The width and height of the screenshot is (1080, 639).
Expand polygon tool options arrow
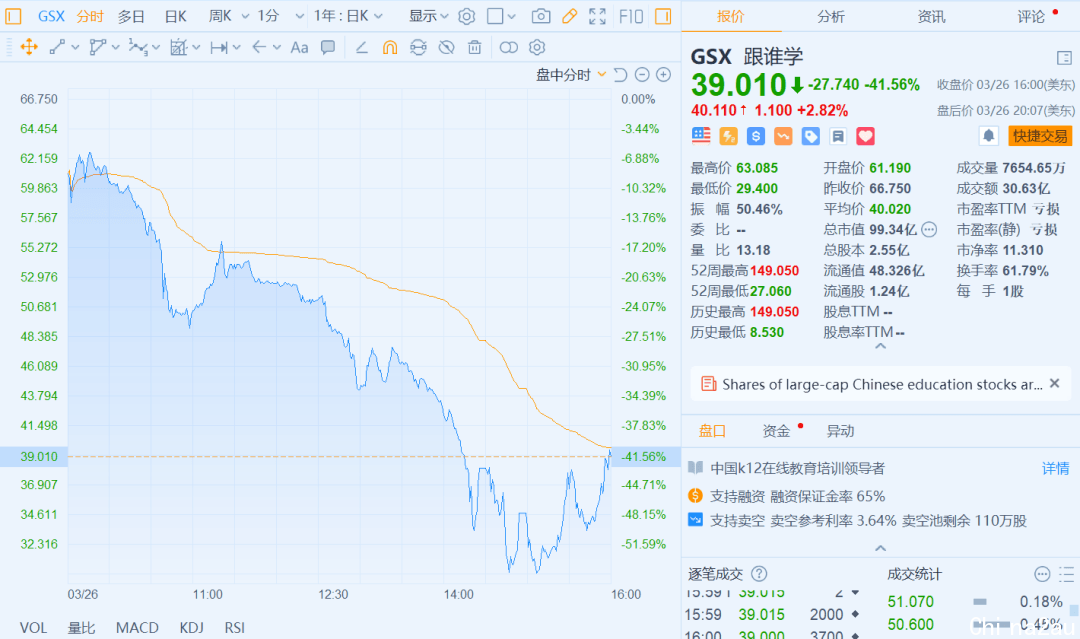pos(116,48)
